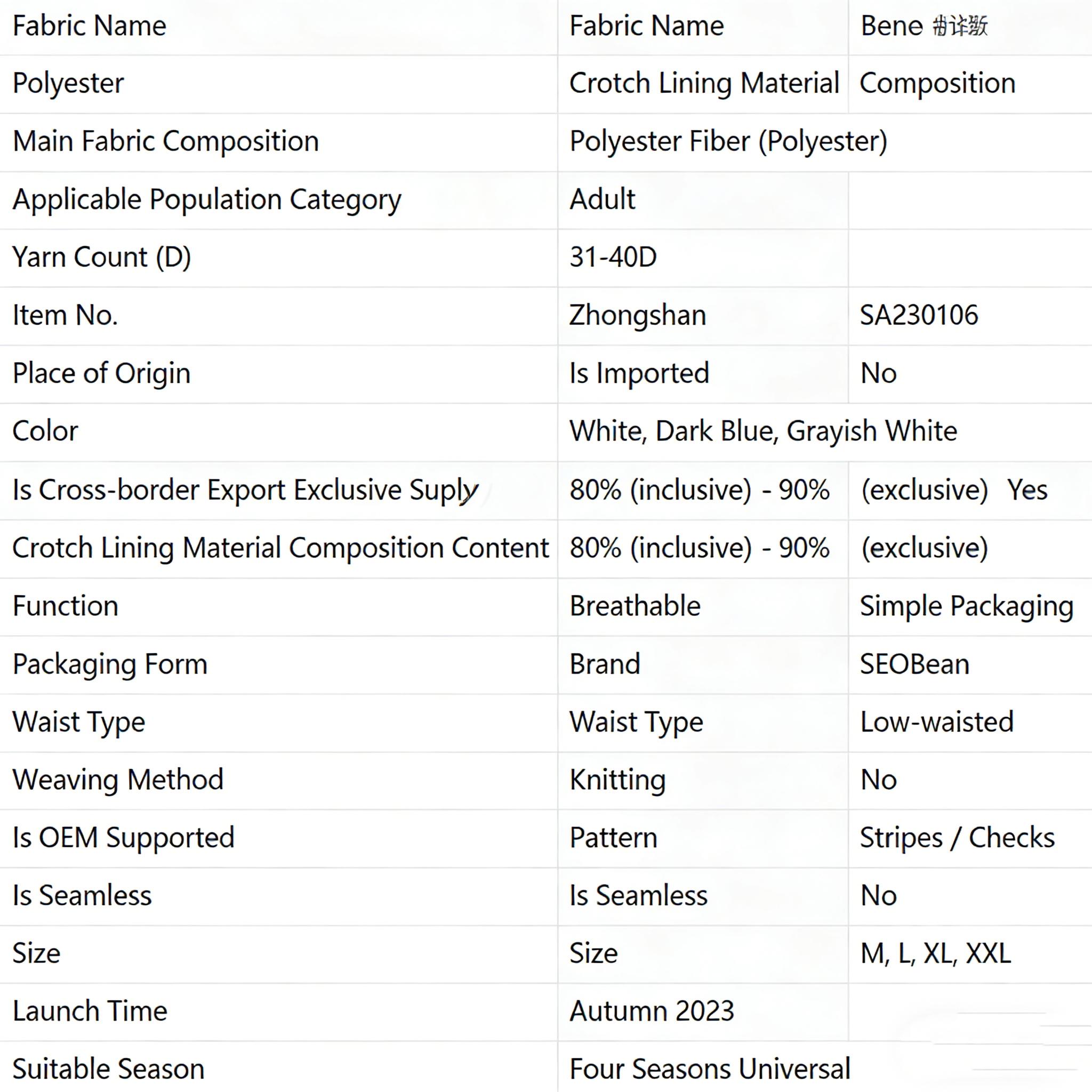The height and width of the screenshot is (1092, 1092).
Task: Select the Autumn 2023 value
Action: 652,1011
